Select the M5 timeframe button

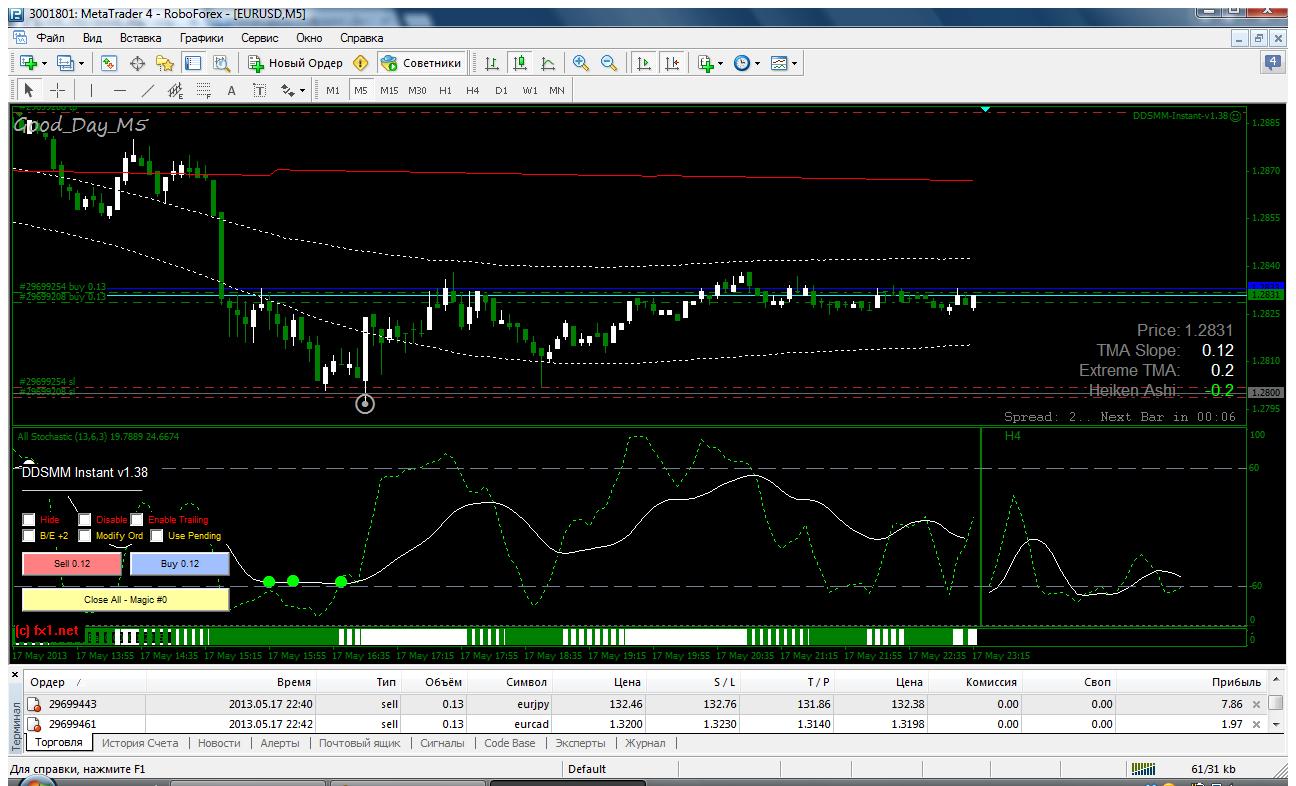pyautogui.click(x=361, y=90)
